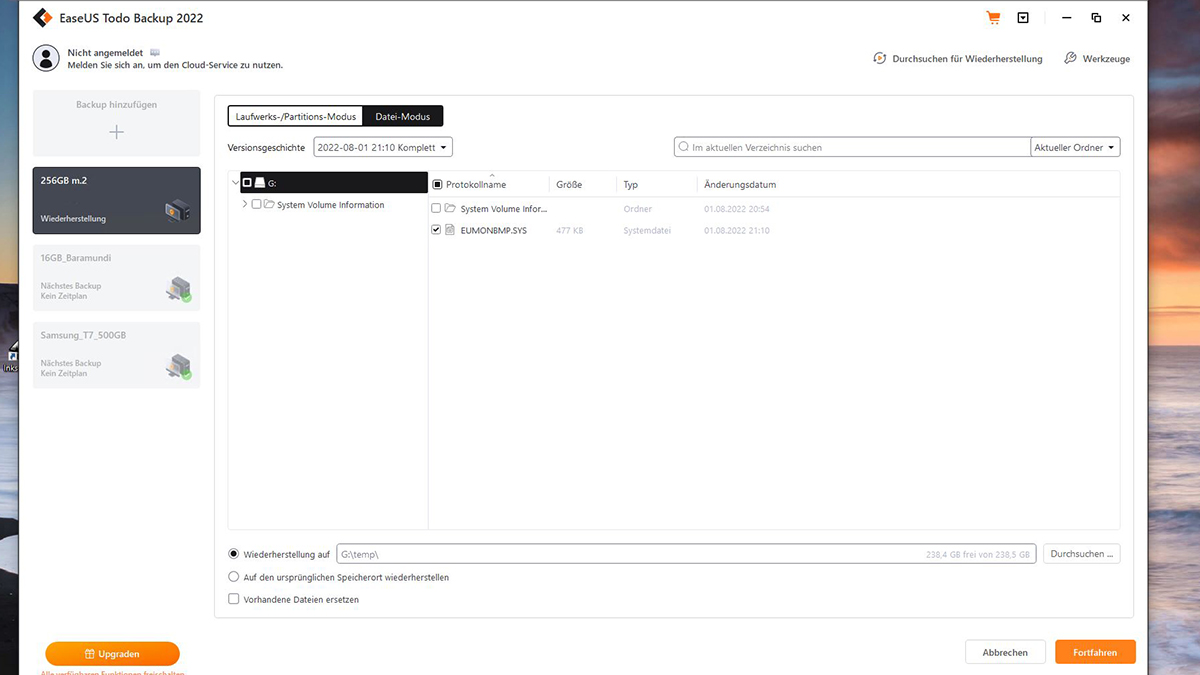Select the 256GB m.2 backup entry
The height and width of the screenshot is (675, 1200).
click(x=116, y=200)
